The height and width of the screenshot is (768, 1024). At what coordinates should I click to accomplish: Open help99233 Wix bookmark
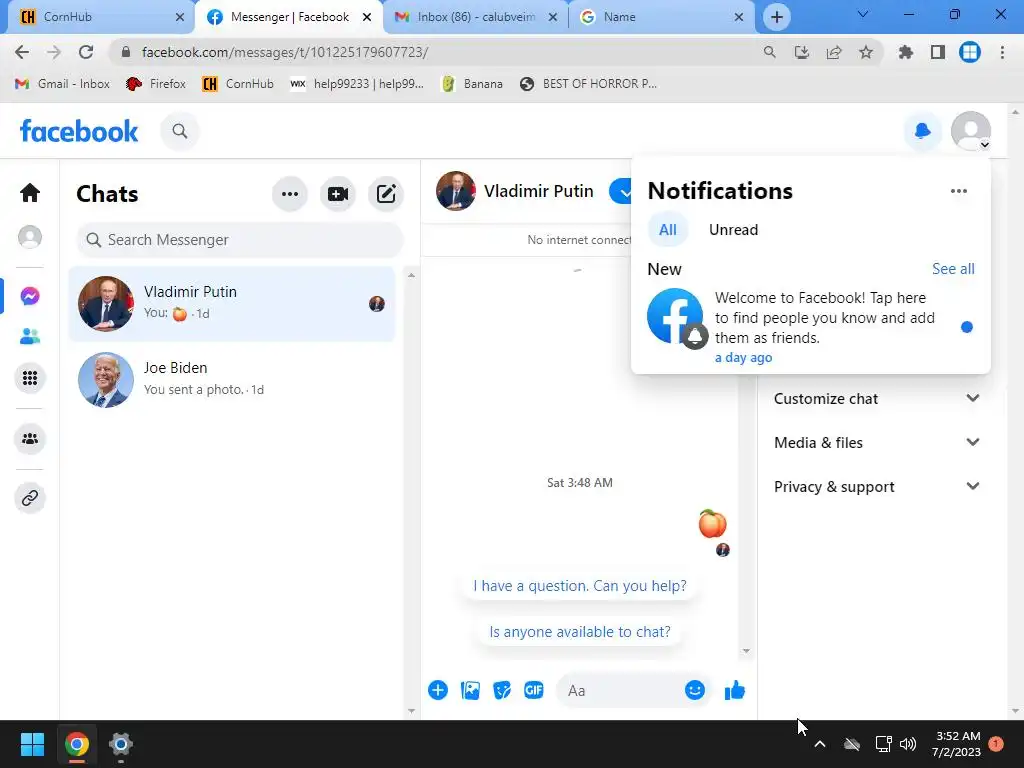click(357, 84)
